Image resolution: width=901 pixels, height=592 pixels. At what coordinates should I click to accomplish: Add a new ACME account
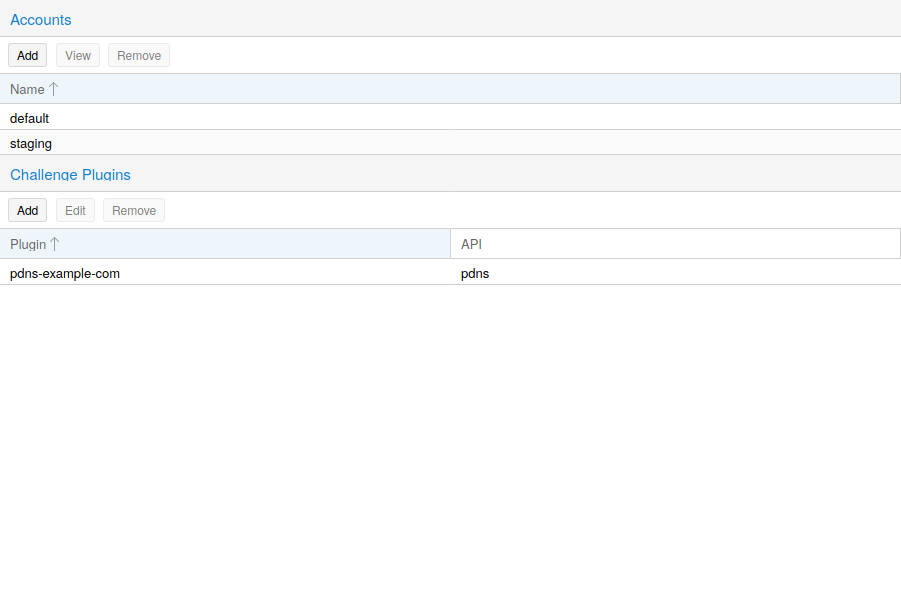27,56
